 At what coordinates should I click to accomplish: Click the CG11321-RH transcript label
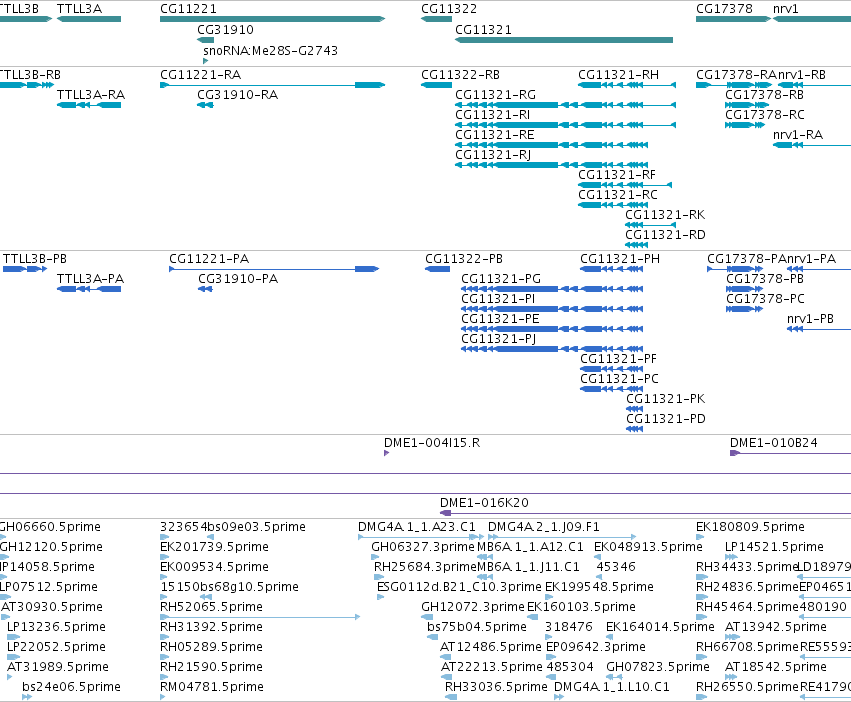click(618, 74)
